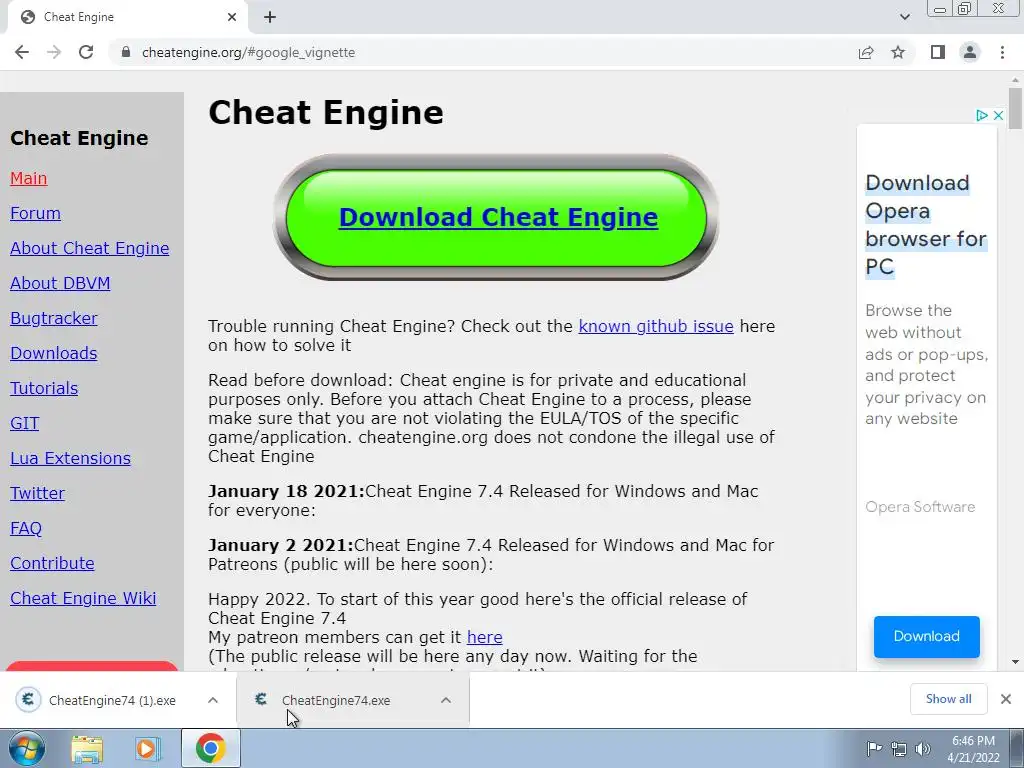Click the Chrome taskbar icon

click(210, 749)
